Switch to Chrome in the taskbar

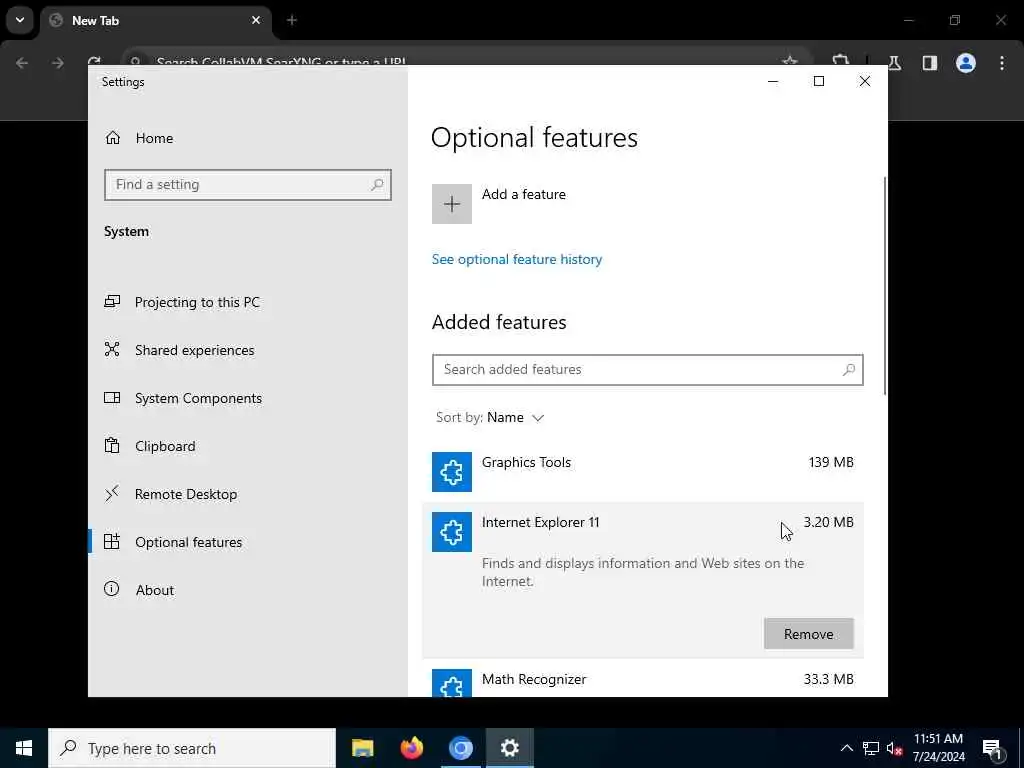[460, 748]
